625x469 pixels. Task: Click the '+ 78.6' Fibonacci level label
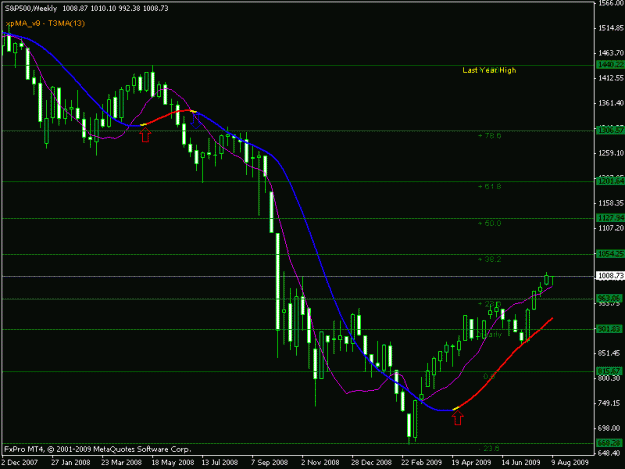tap(489, 136)
